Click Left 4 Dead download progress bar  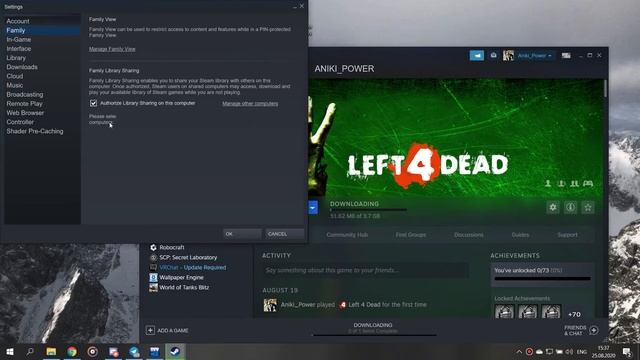point(369,210)
